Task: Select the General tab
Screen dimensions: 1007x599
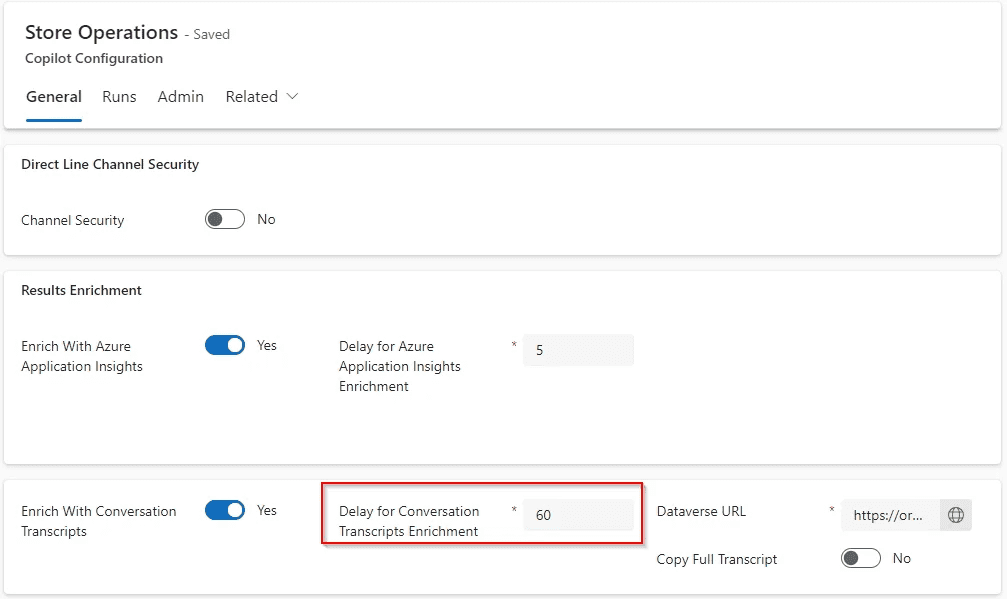Action: [x=54, y=96]
